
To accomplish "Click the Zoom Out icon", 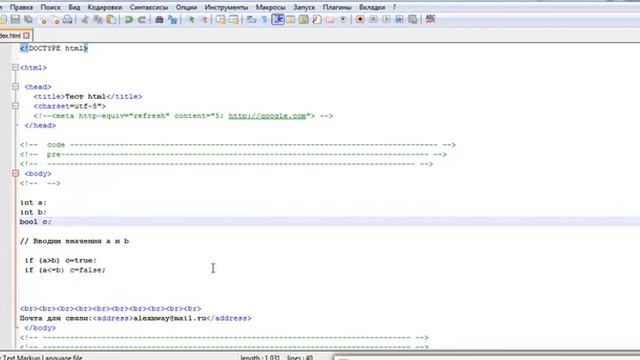I will (x=203, y=19).
